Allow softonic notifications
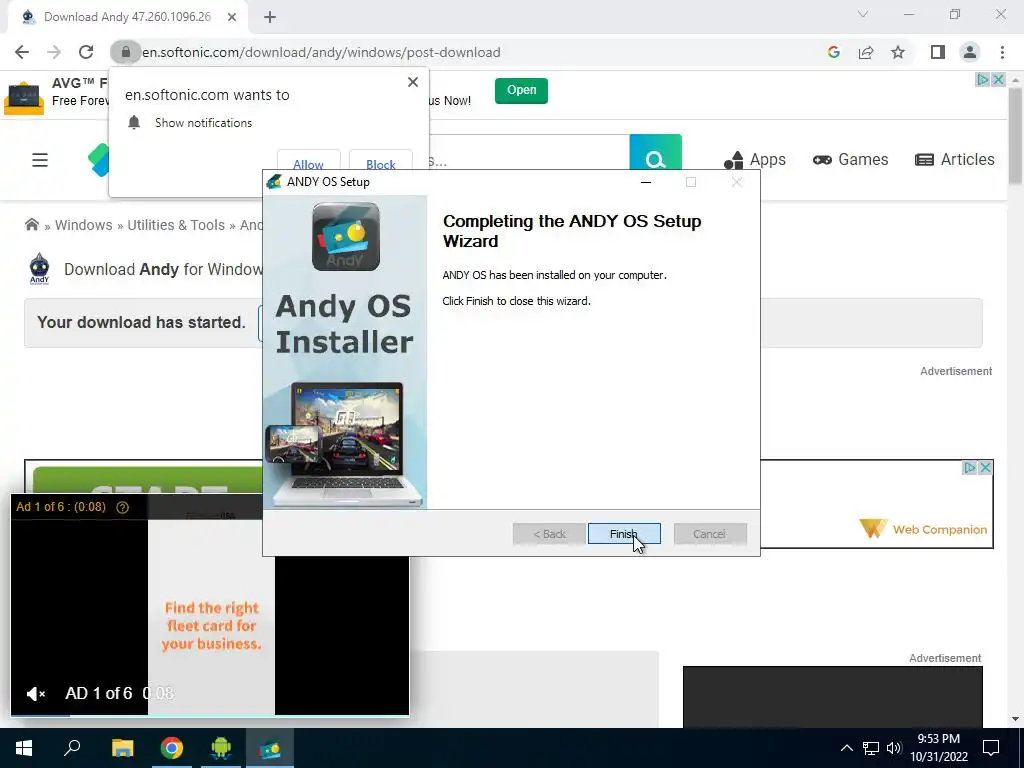Viewport: 1024px width, 768px height. [x=308, y=164]
